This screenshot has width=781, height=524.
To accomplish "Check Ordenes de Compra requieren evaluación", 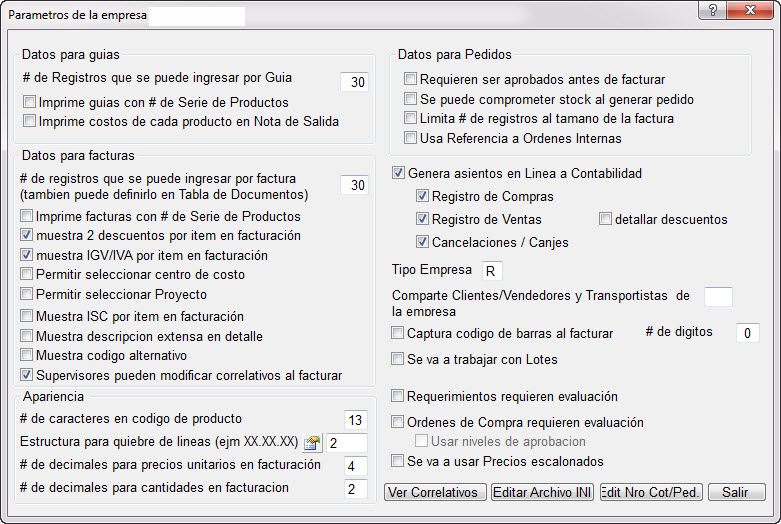I will (x=399, y=423).
